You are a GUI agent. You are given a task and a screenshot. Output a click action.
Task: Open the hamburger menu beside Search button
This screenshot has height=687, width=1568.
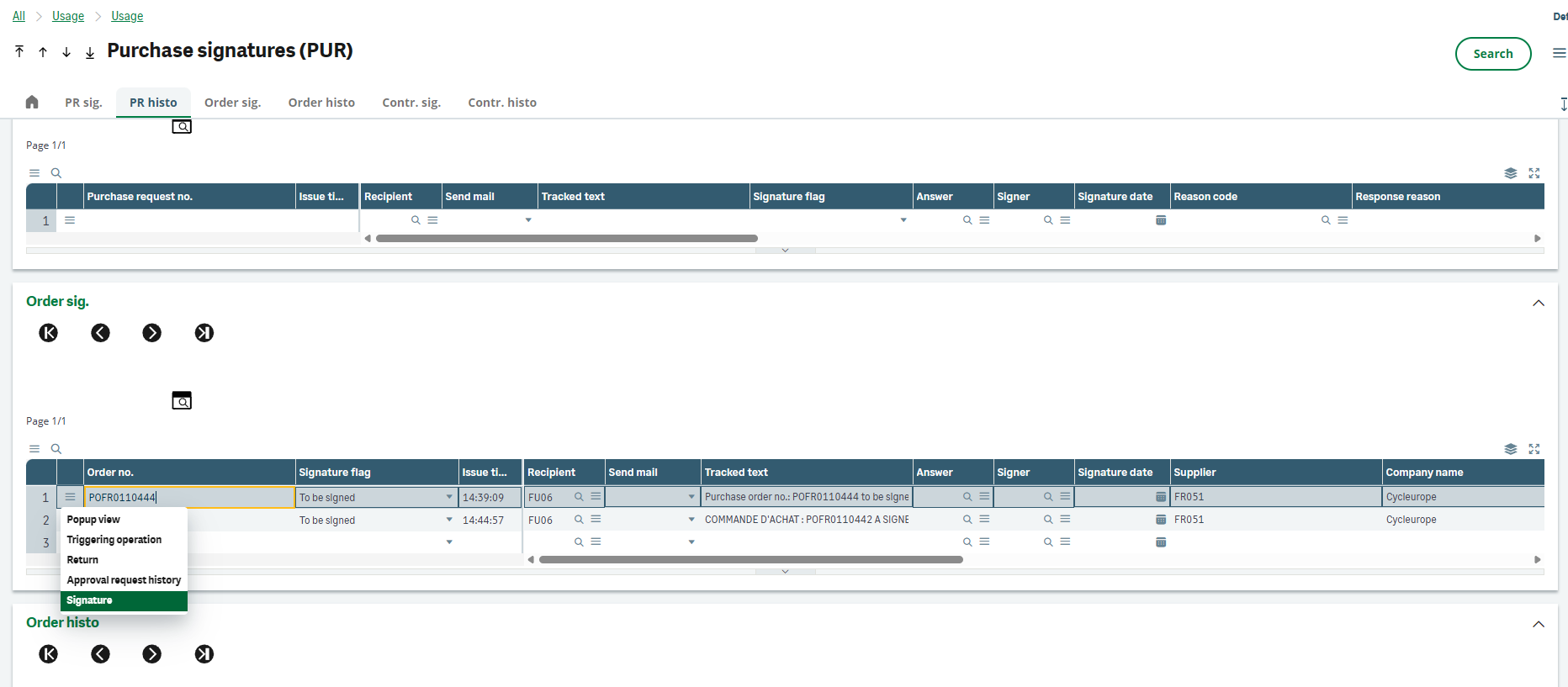pos(1559,53)
